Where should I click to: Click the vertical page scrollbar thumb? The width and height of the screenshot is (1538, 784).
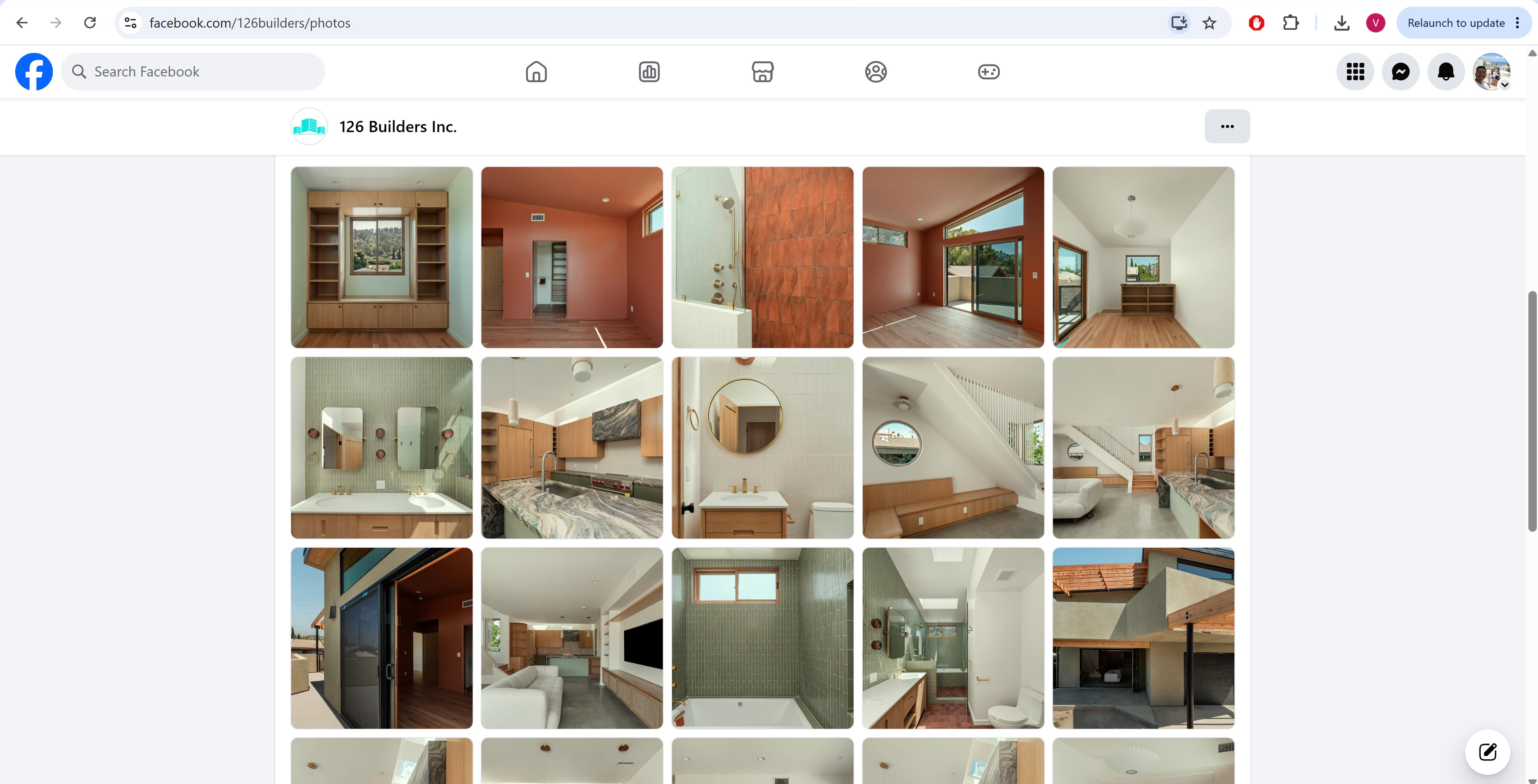(x=1532, y=411)
